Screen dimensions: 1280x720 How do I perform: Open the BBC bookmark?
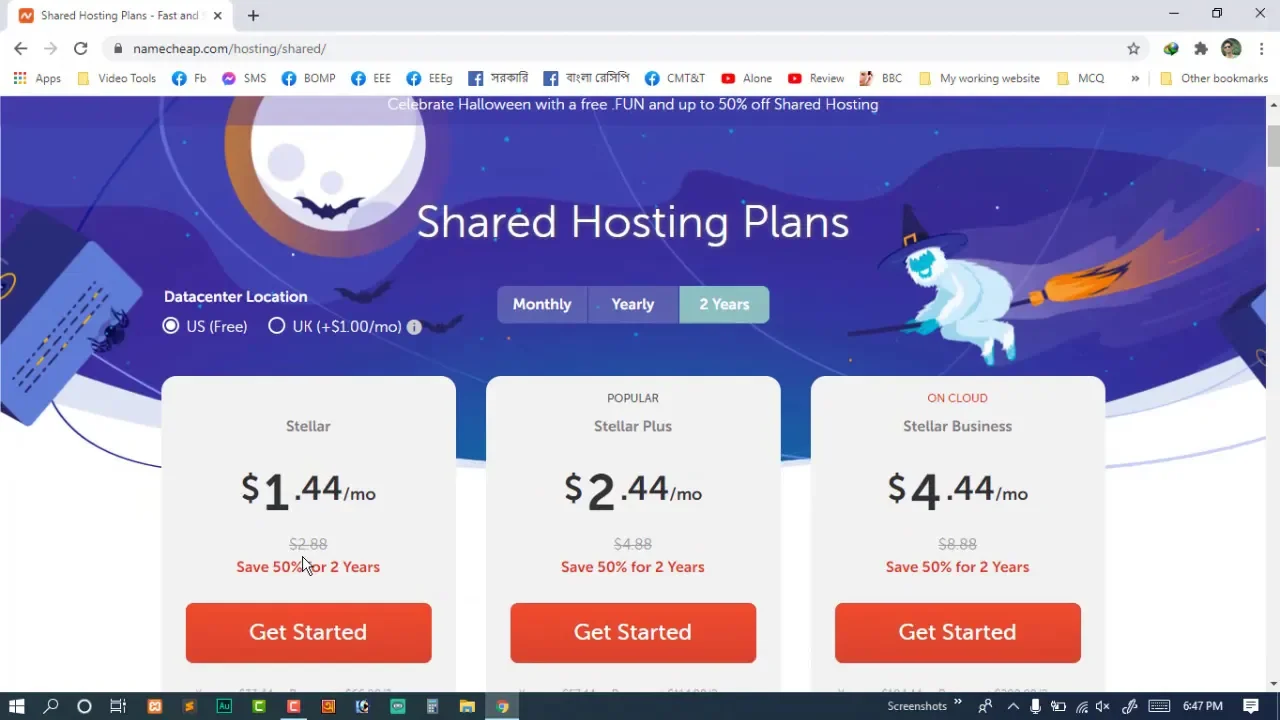(x=880, y=78)
